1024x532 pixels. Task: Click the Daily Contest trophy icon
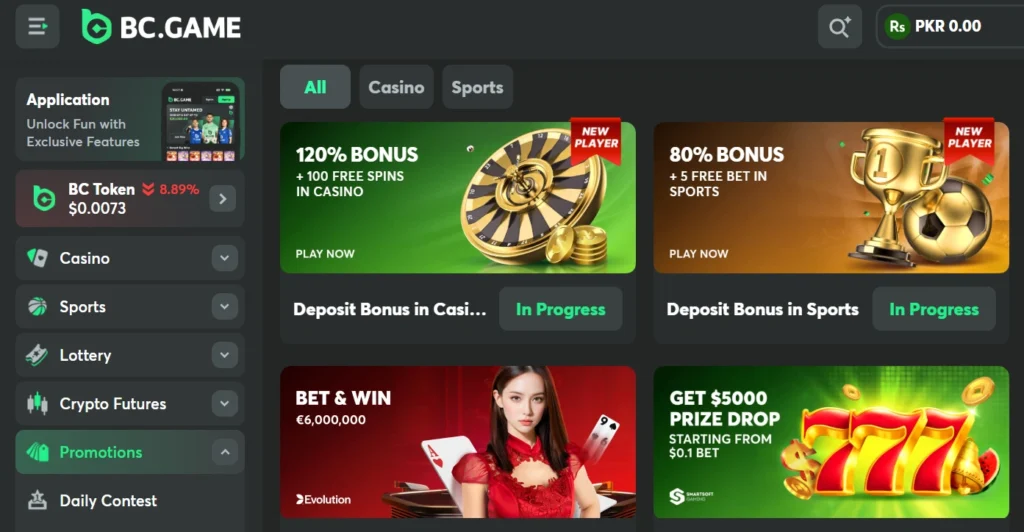(x=37, y=501)
